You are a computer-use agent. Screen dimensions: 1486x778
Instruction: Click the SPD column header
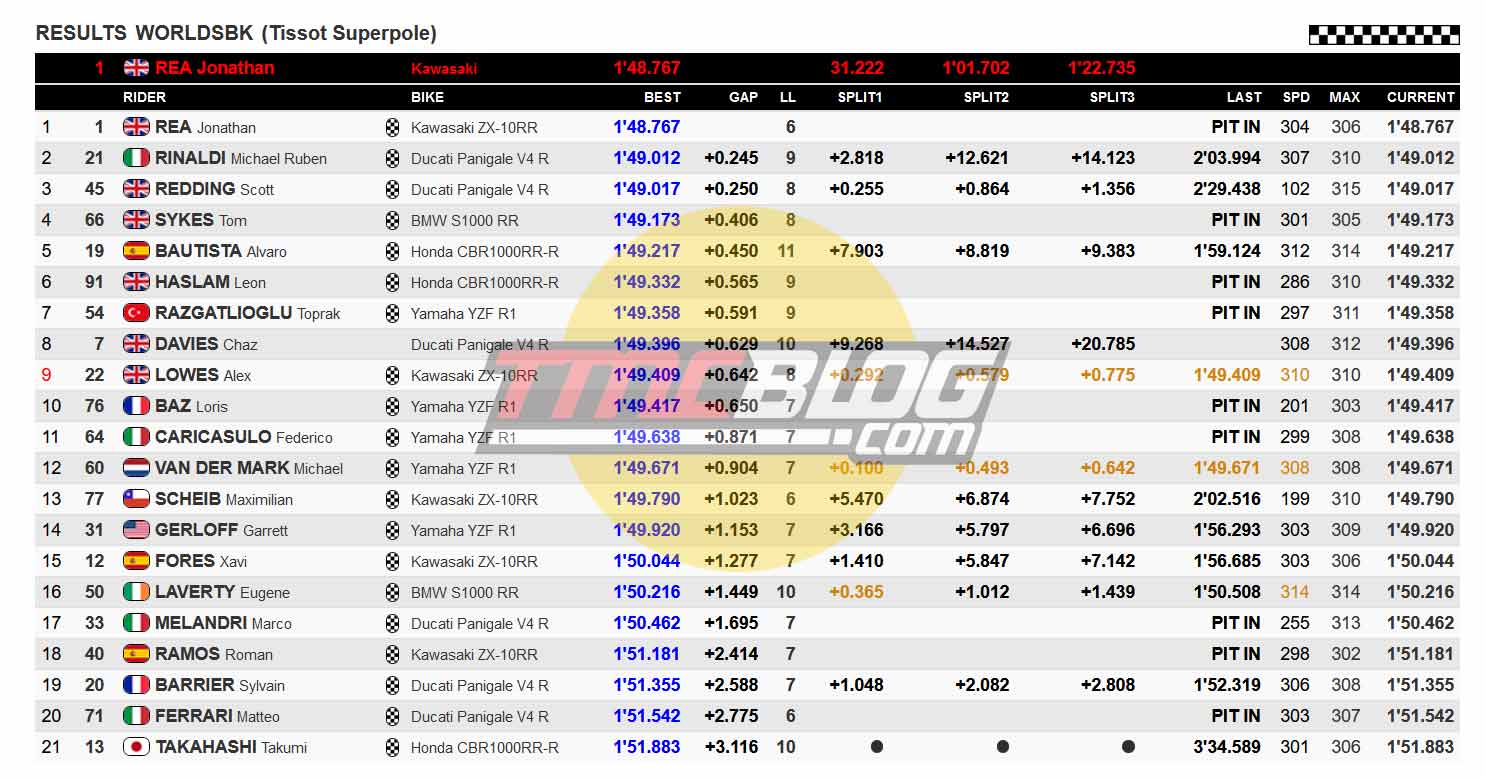tap(1296, 97)
